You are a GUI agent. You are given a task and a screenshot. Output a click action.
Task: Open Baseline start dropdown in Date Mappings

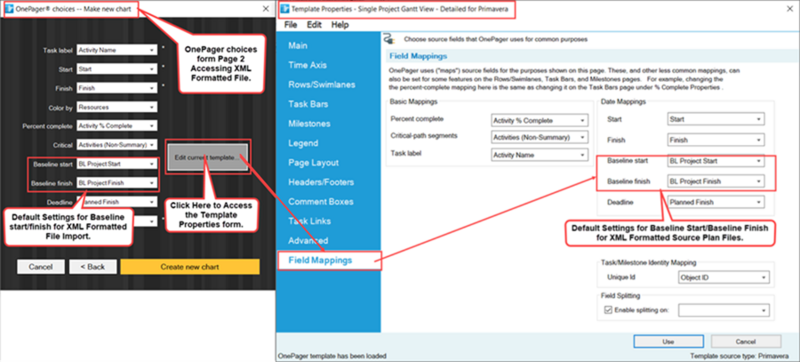[716, 161]
